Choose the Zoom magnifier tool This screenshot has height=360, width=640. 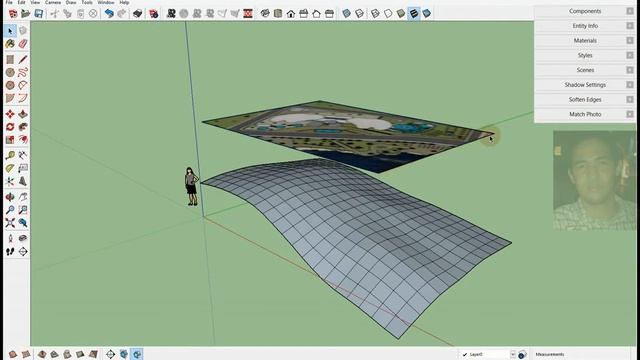(x=10, y=210)
